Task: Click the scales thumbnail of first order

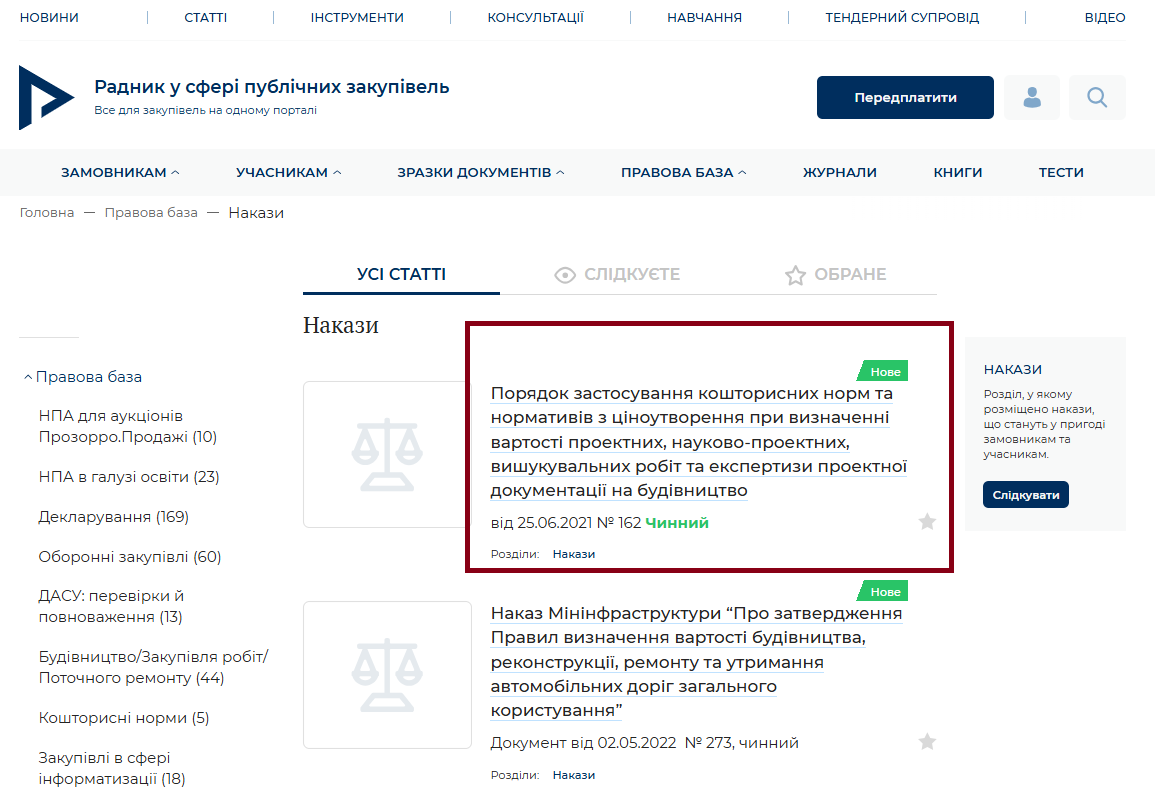Action: [x=387, y=454]
